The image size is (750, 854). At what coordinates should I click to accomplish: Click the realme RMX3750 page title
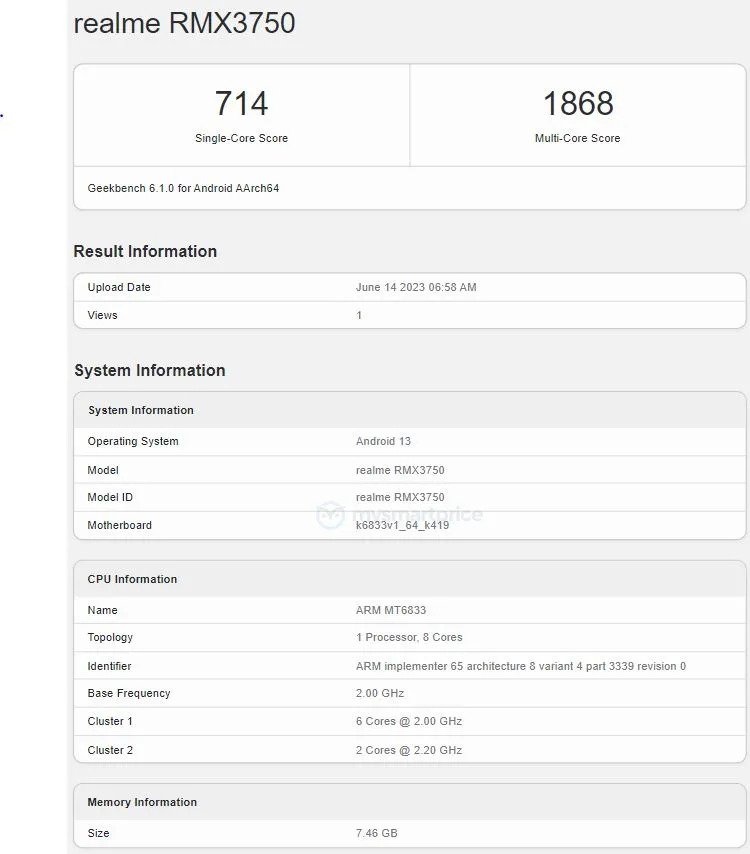coord(185,23)
